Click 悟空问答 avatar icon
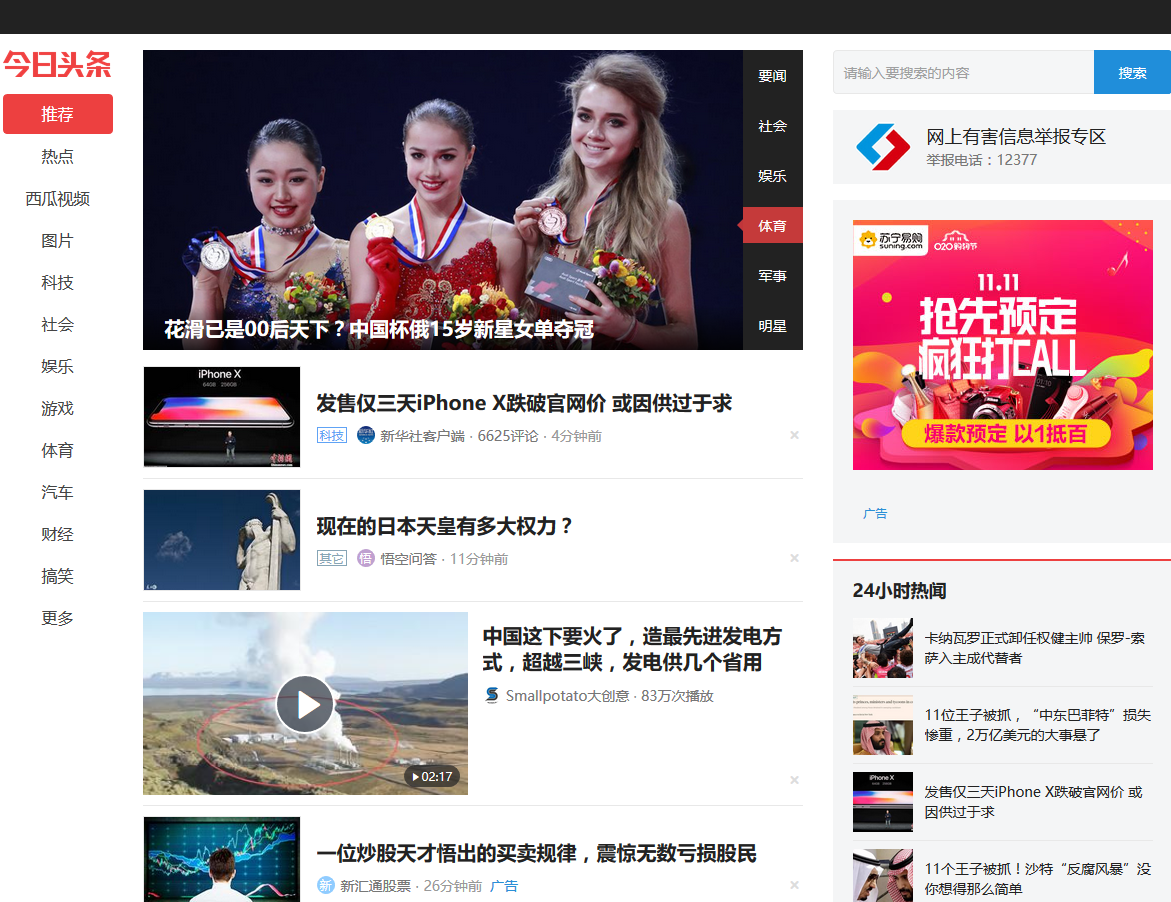The height and width of the screenshot is (902, 1171). click(365, 559)
